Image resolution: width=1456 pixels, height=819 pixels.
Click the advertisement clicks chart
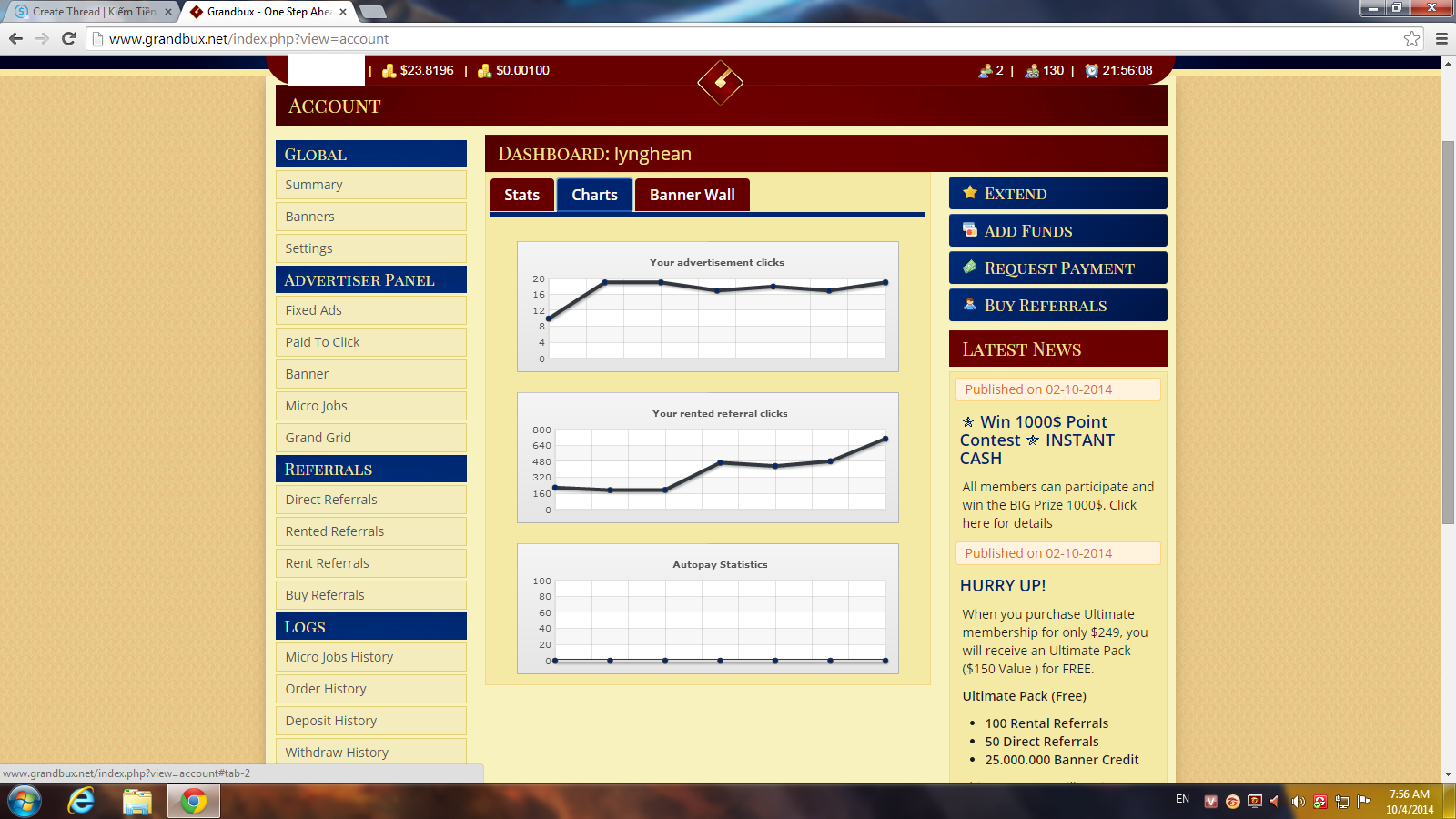708,307
